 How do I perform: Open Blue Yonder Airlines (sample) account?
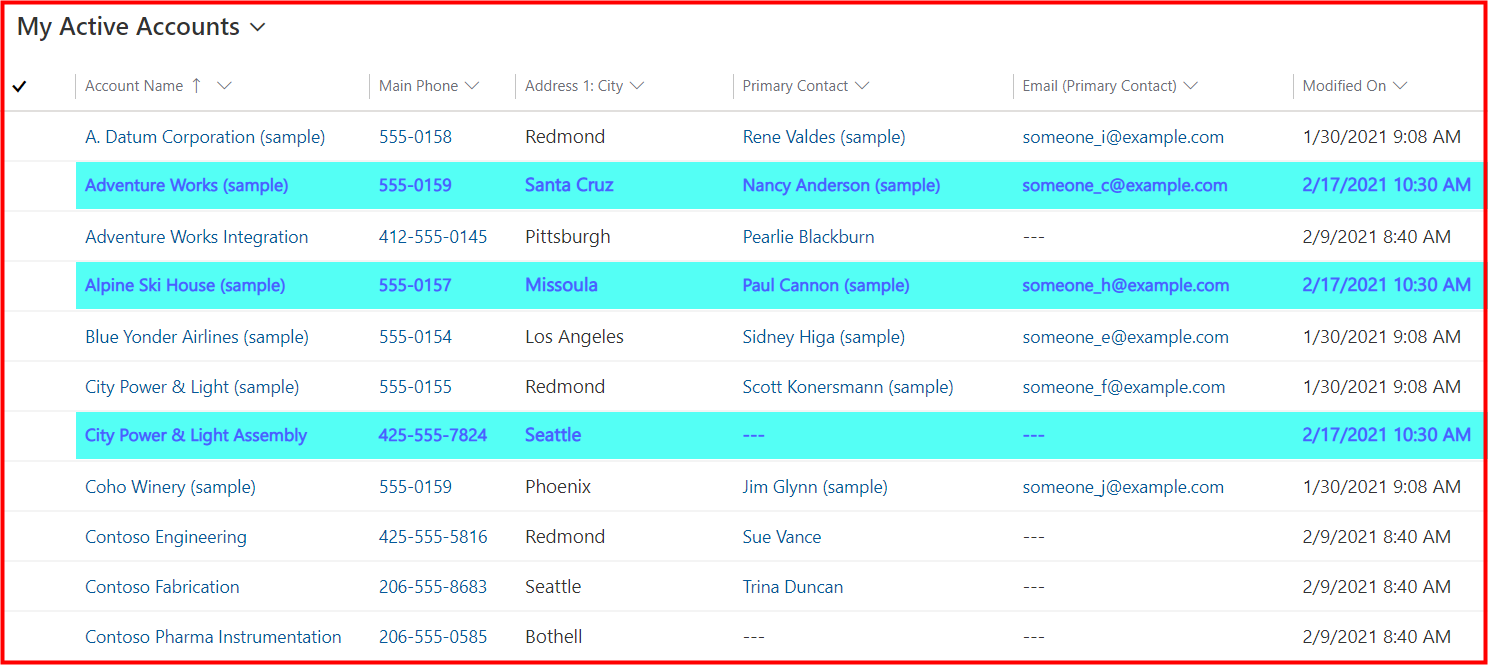197,337
